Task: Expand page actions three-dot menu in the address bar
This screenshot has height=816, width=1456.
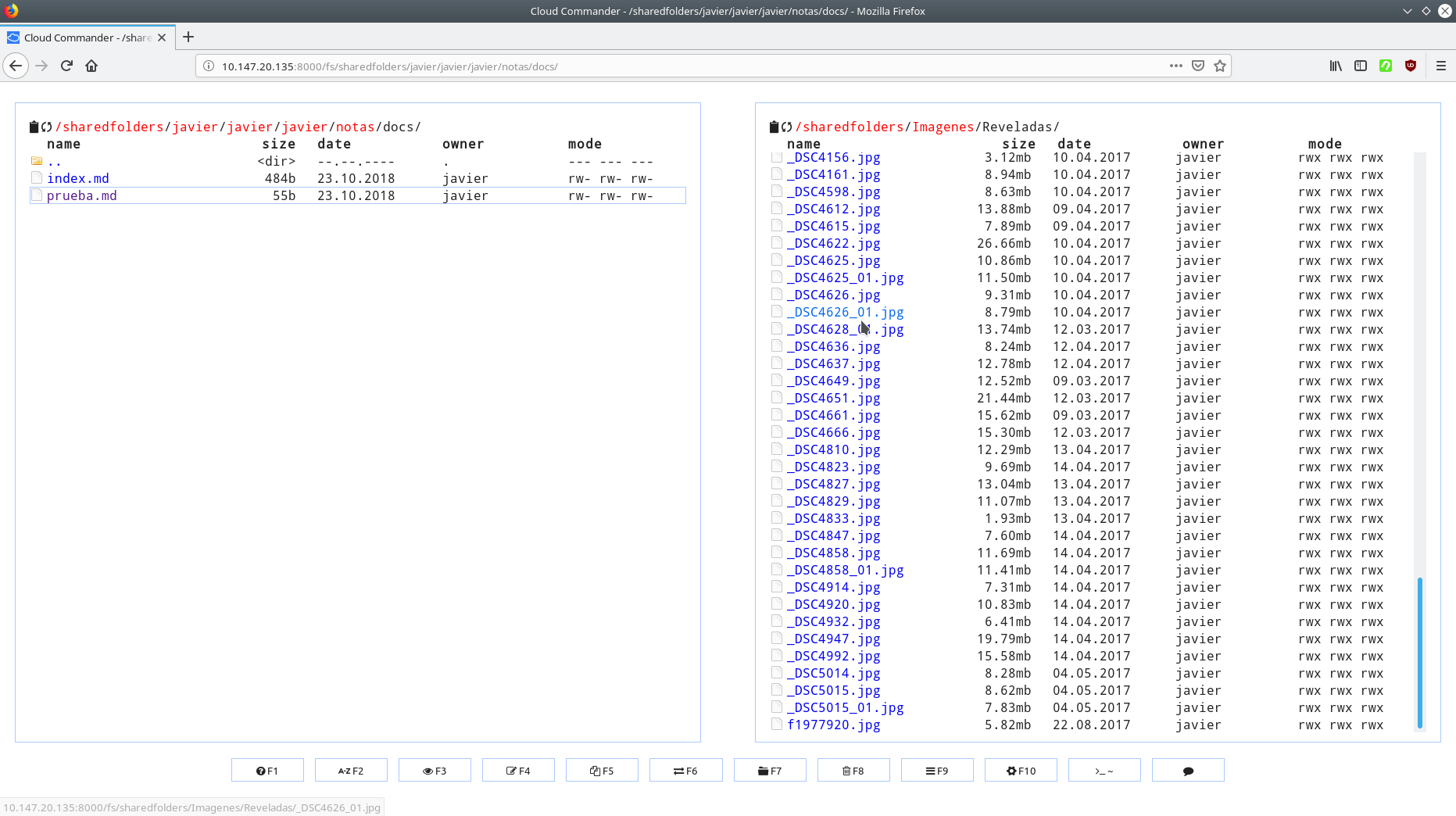Action: 1175,66
